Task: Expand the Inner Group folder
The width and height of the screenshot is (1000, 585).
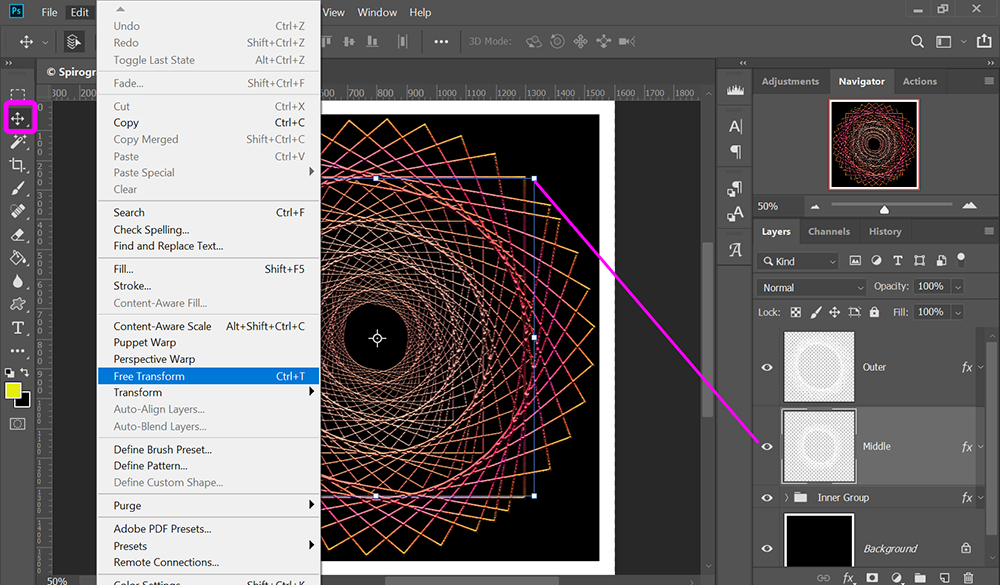Action: point(787,498)
